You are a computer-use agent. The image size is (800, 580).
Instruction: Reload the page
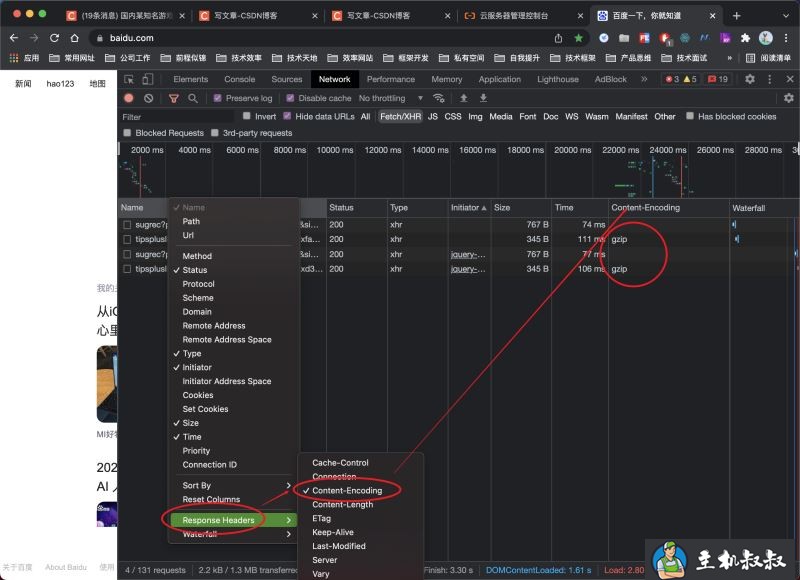(x=54, y=38)
